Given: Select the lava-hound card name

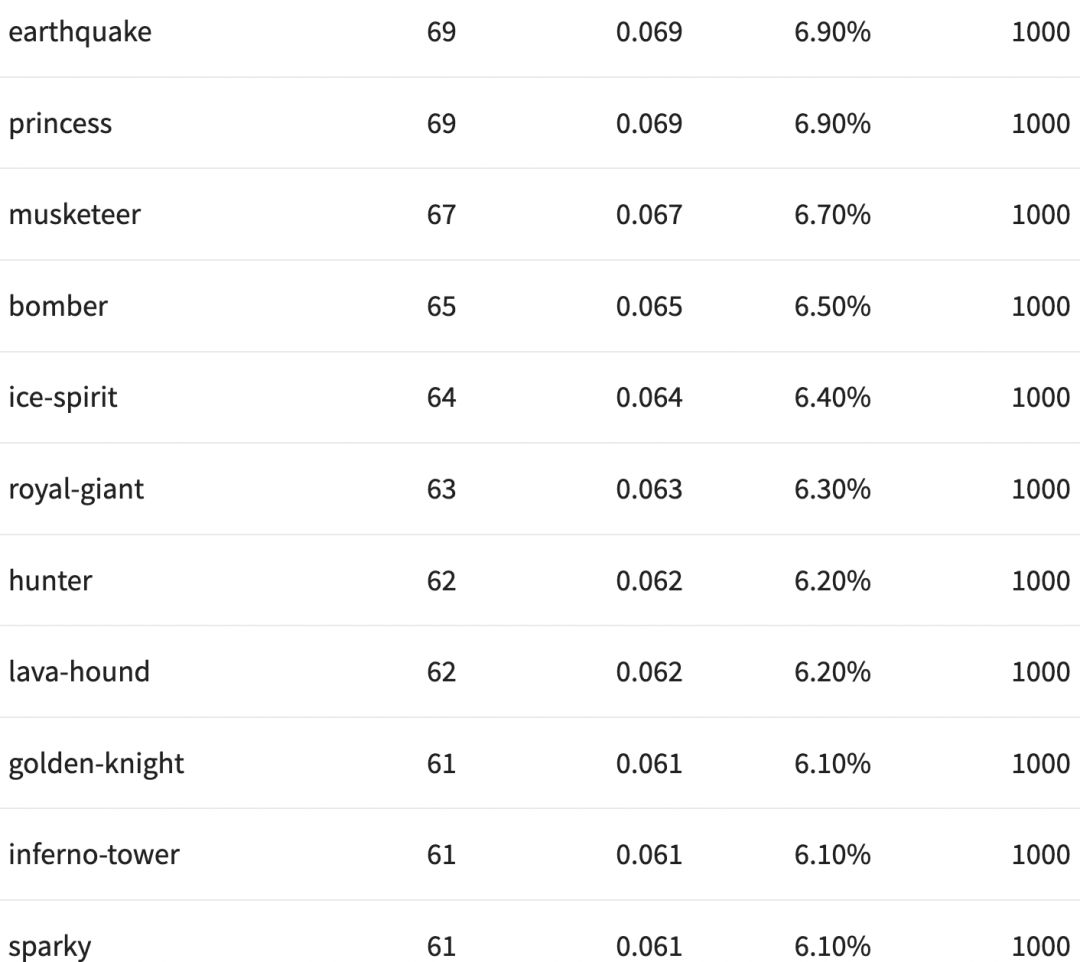Looking at the screenshot, I should 79,672.
